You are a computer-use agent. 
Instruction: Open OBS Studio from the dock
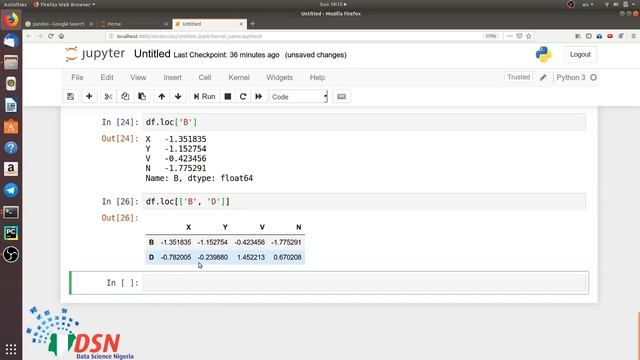(11, 254)
